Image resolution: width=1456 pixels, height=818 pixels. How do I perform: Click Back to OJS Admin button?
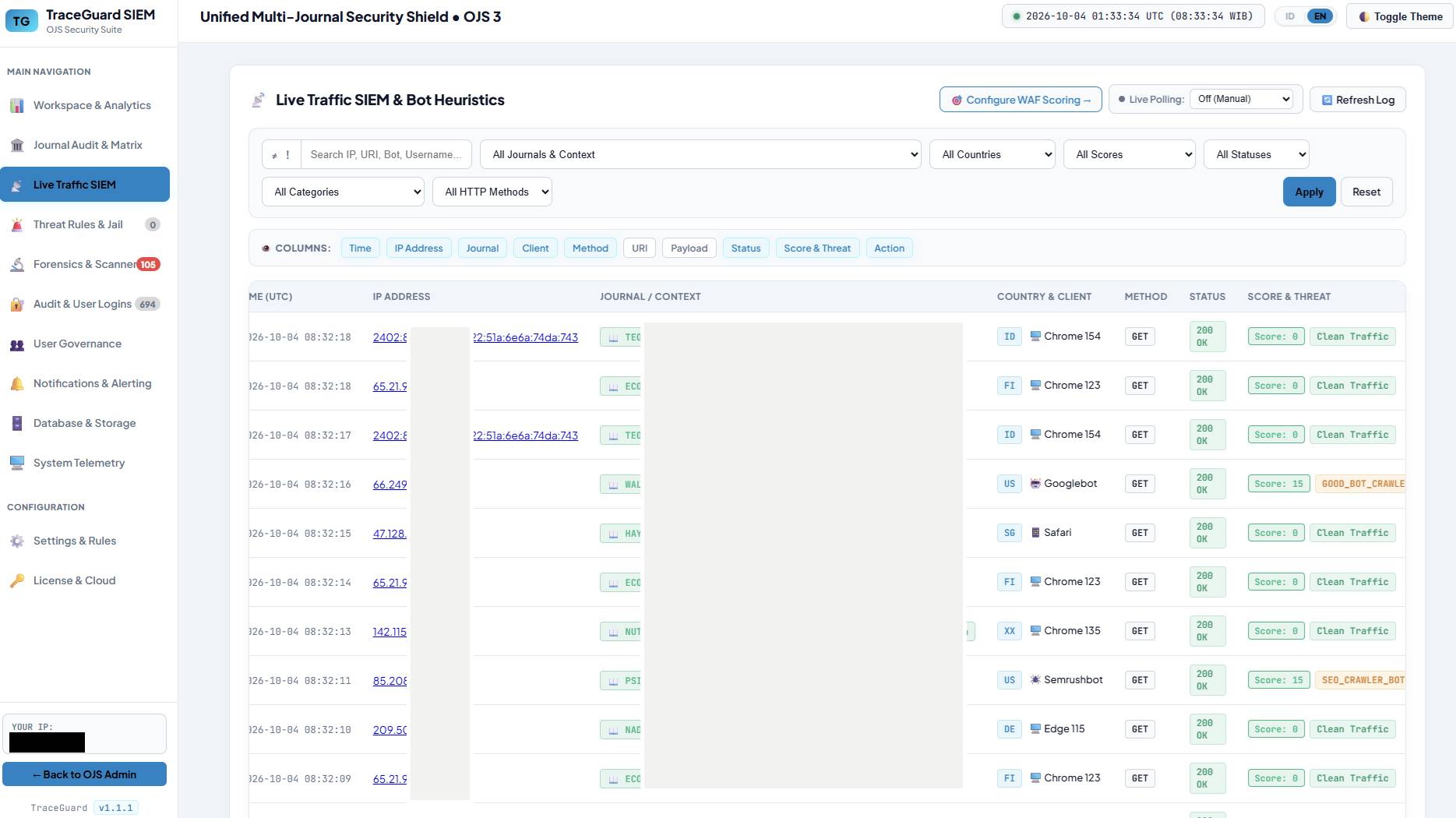tap(84, 774)
